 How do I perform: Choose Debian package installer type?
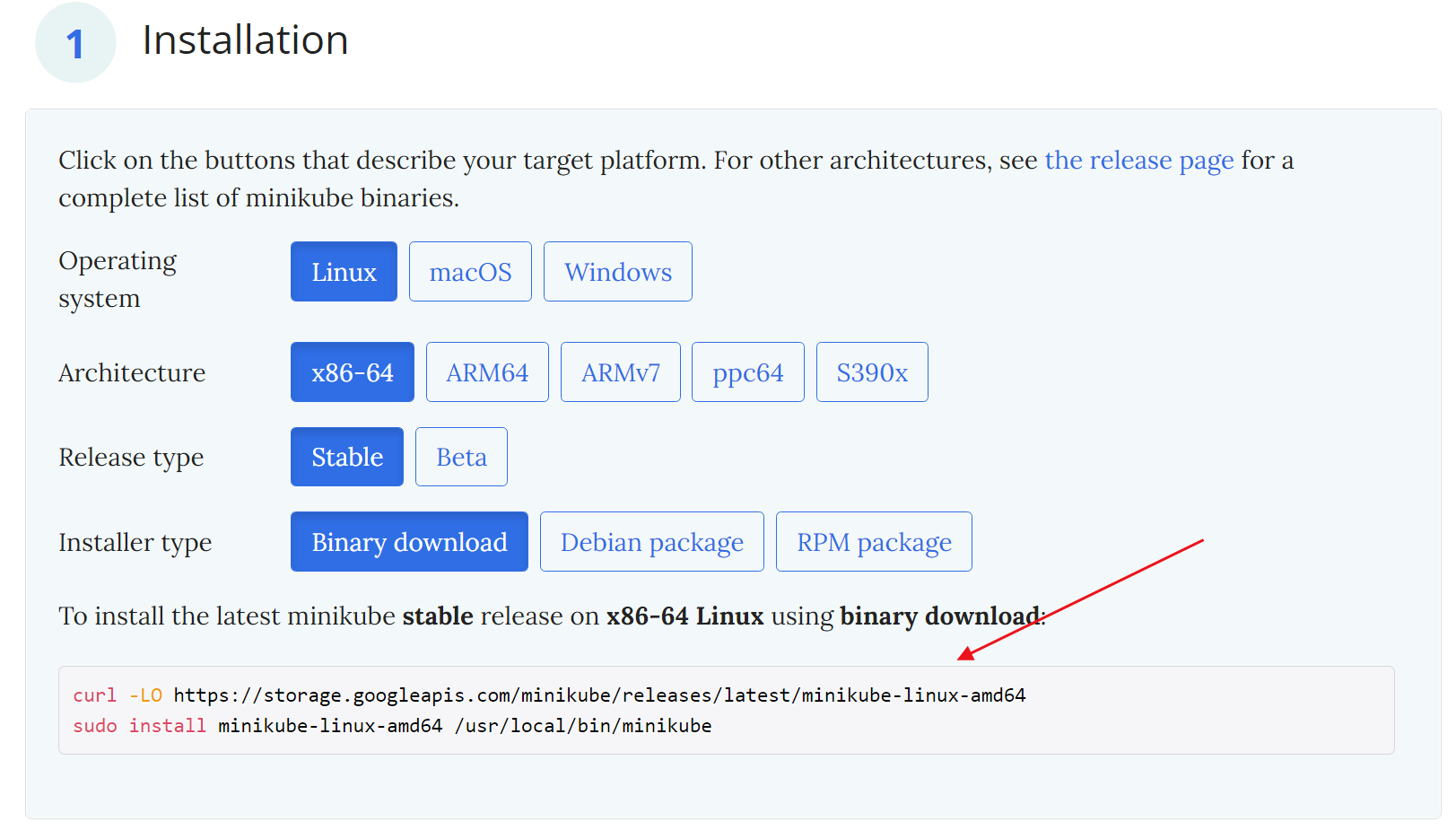coord(651,541)
